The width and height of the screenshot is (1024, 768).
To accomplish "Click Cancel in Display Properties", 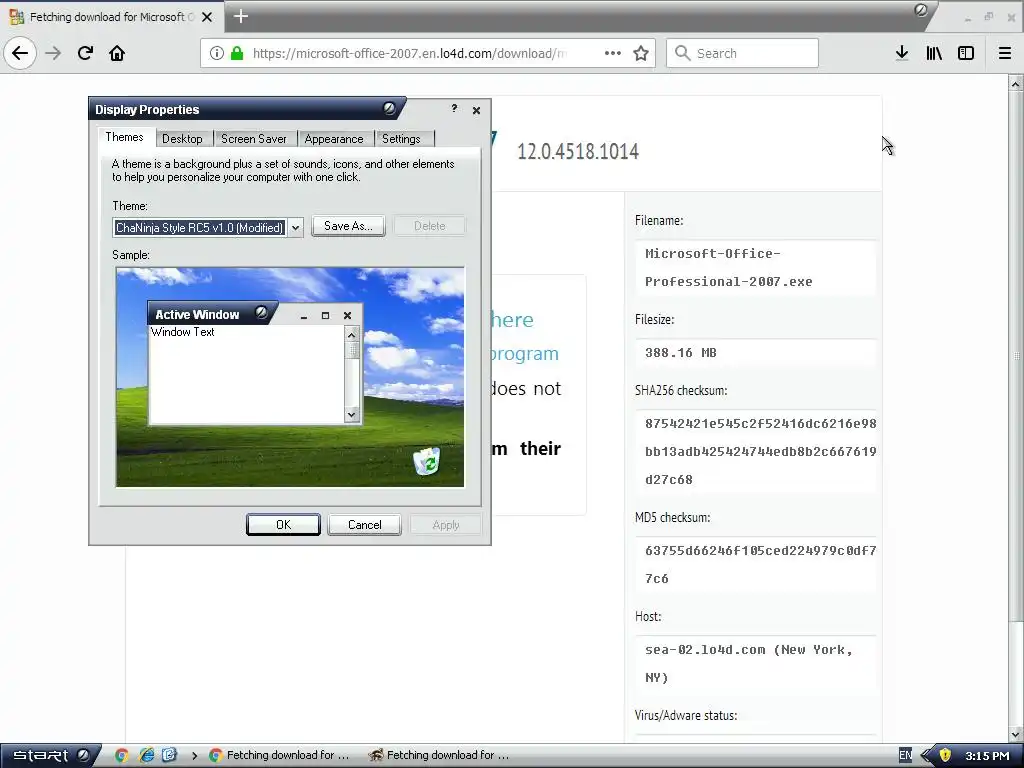I will tap(364, 524).
